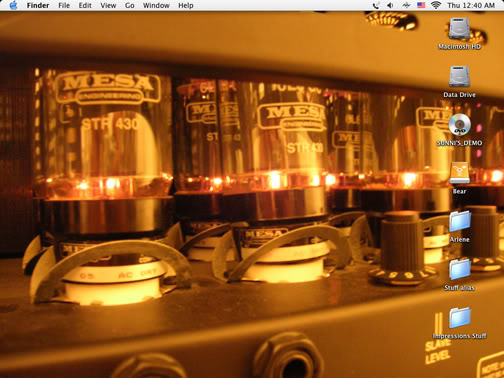Click the Impressions Stuff label
Screen dimensions: 504x378
coord(459,336)
